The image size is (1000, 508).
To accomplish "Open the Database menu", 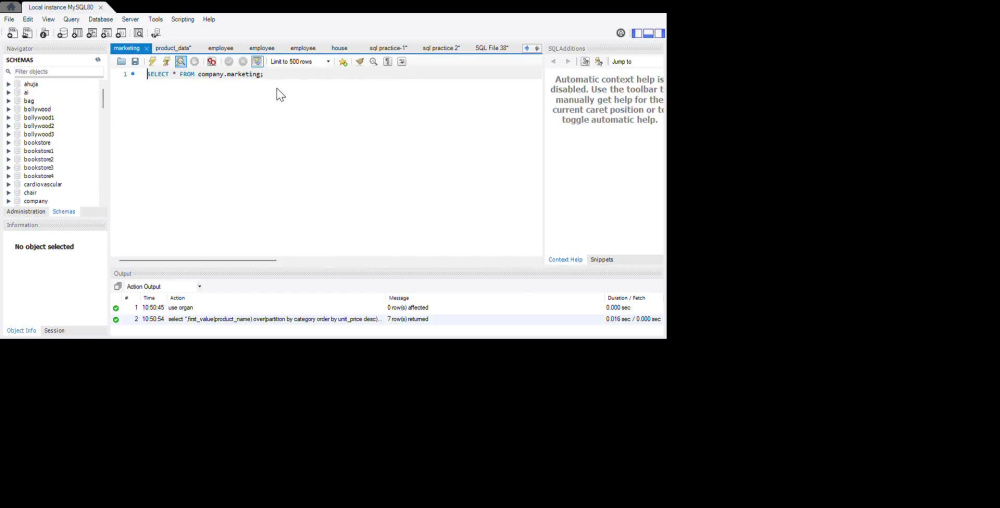I will pos(100,20).
